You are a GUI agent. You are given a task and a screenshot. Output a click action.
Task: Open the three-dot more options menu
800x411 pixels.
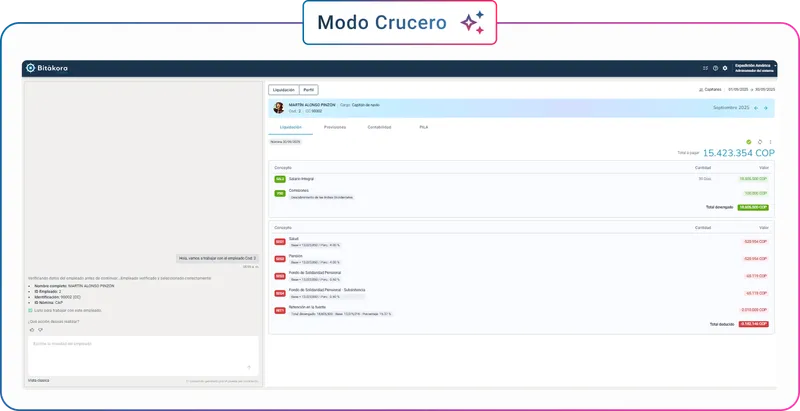[770, 142]
